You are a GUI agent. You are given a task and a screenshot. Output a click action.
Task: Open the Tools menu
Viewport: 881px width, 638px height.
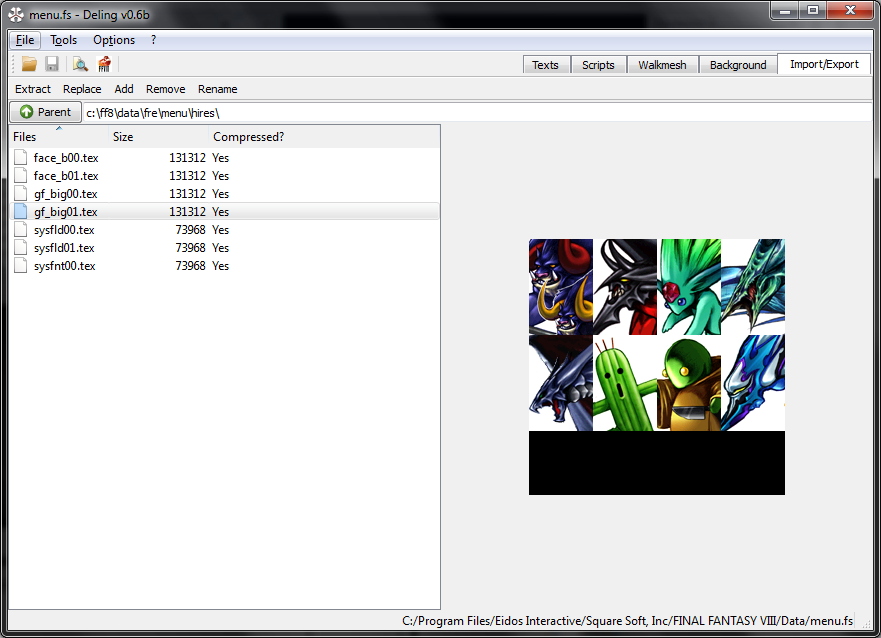pyautogui.click(x=63, y=40)
